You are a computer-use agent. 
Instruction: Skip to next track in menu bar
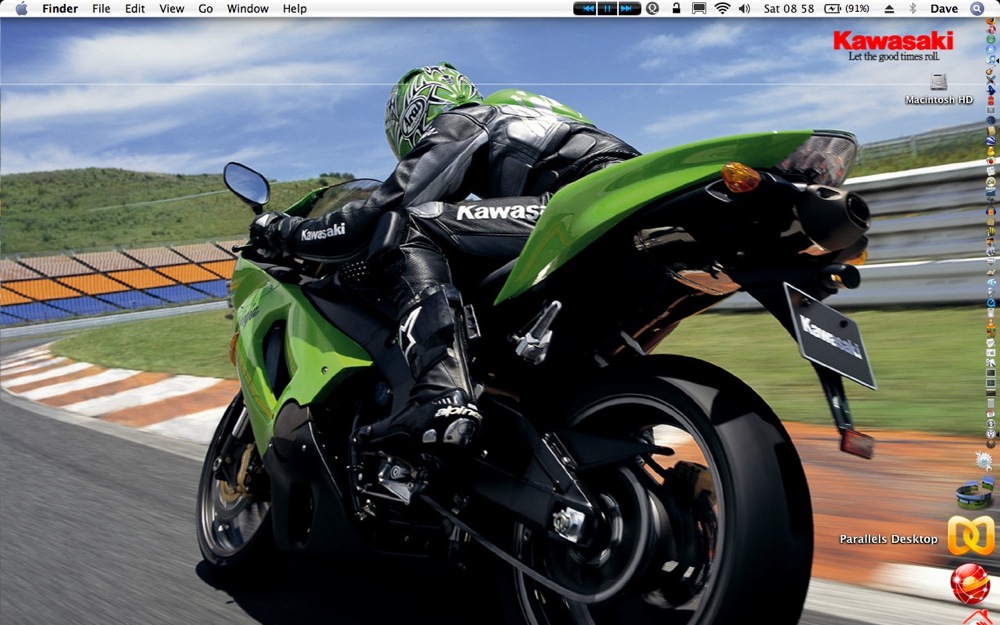[x=629, y=8]
